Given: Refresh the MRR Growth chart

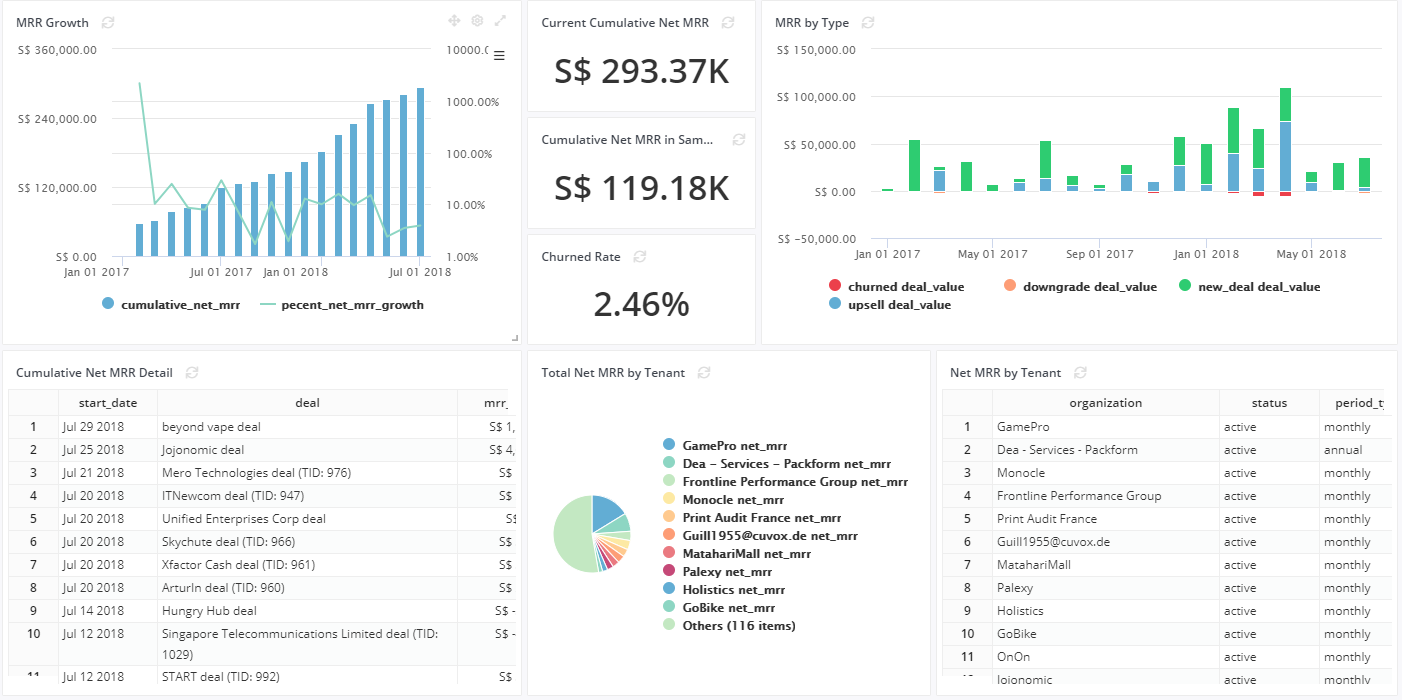Looking at the screenshot, I should click(109, 21).
